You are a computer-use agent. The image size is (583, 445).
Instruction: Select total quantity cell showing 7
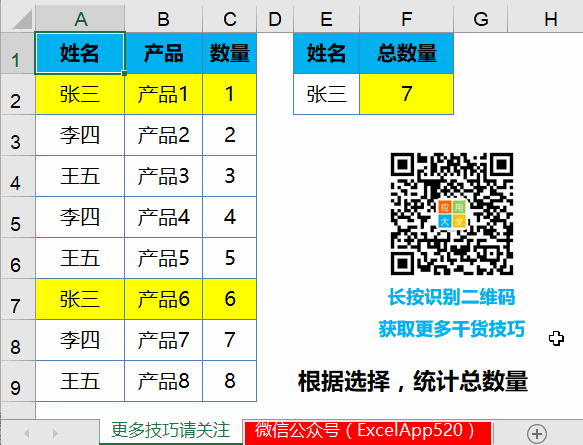(406, 94)
